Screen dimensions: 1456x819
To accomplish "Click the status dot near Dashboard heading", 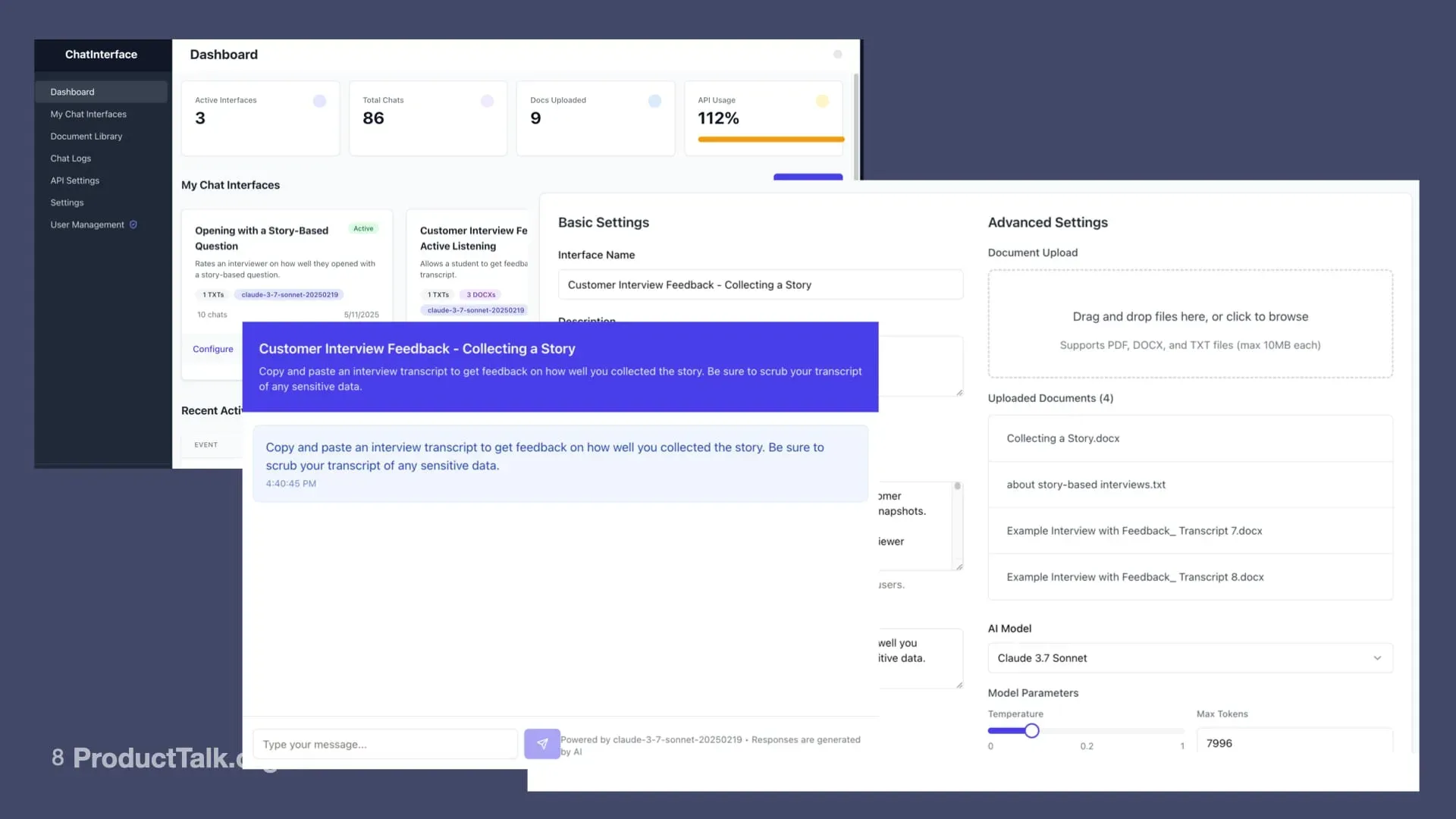I will coord(837,54).
